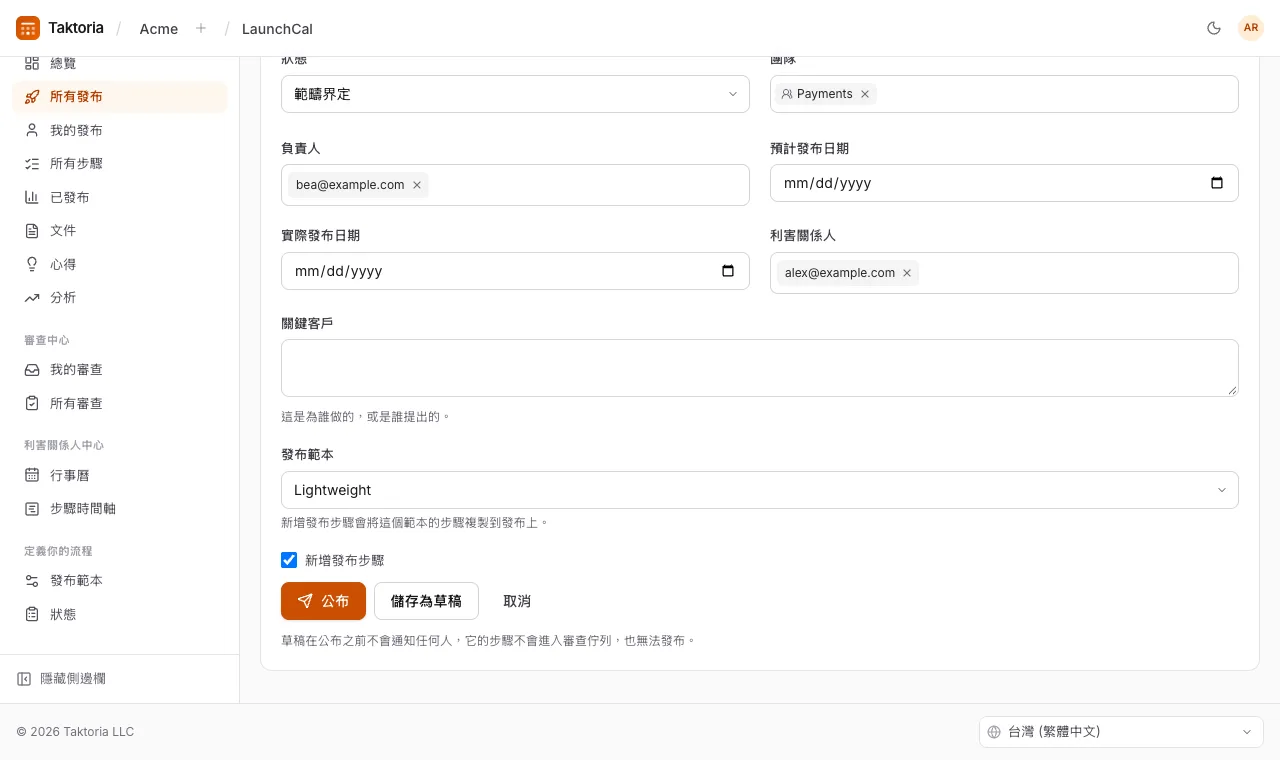Click the 公布 publish button
This screenshot has height=760, width=1280.
coord(323,601)
